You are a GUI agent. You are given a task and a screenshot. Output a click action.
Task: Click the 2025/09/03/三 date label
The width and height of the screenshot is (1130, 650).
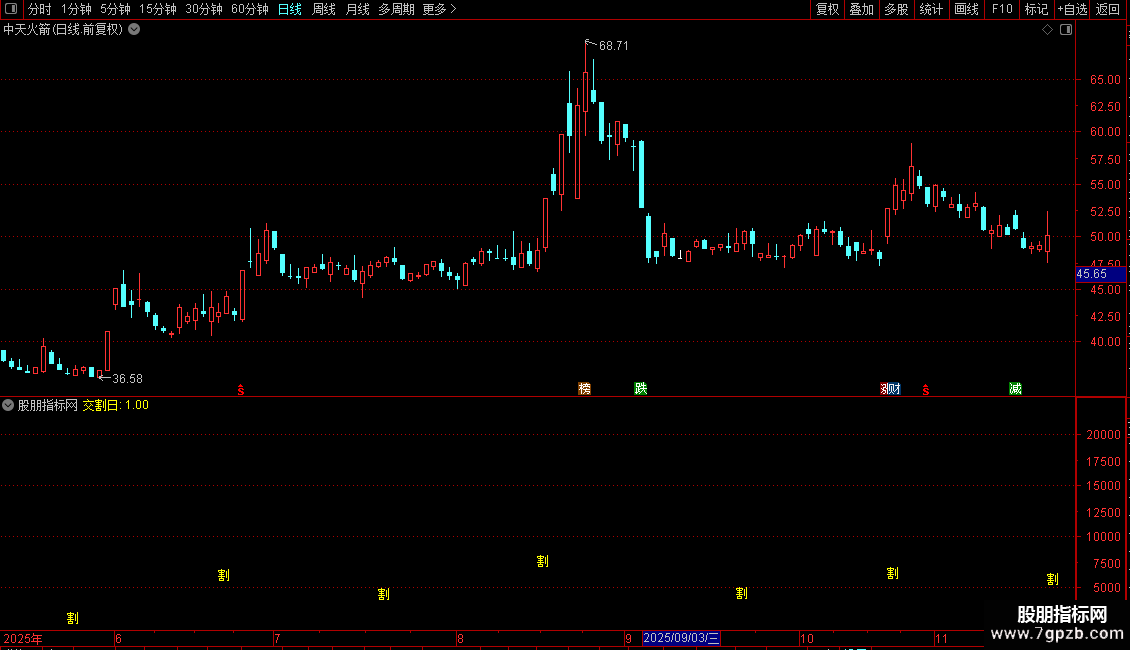[x=681, y=638]
